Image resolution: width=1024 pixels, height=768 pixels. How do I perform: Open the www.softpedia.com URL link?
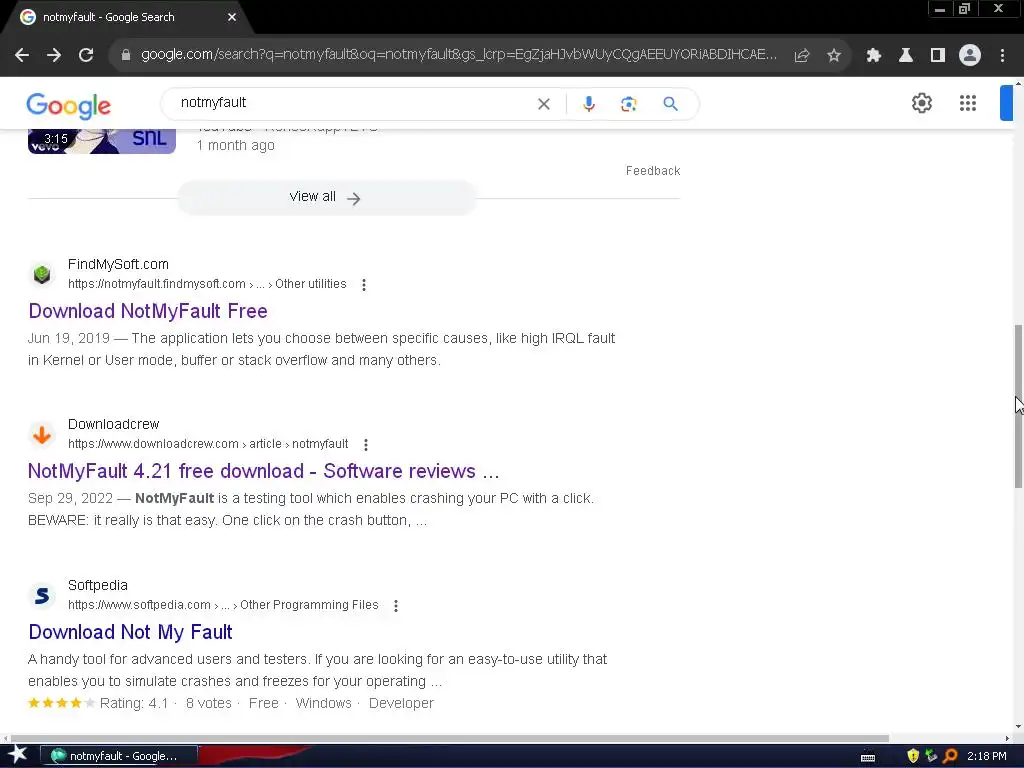point(223,605)
